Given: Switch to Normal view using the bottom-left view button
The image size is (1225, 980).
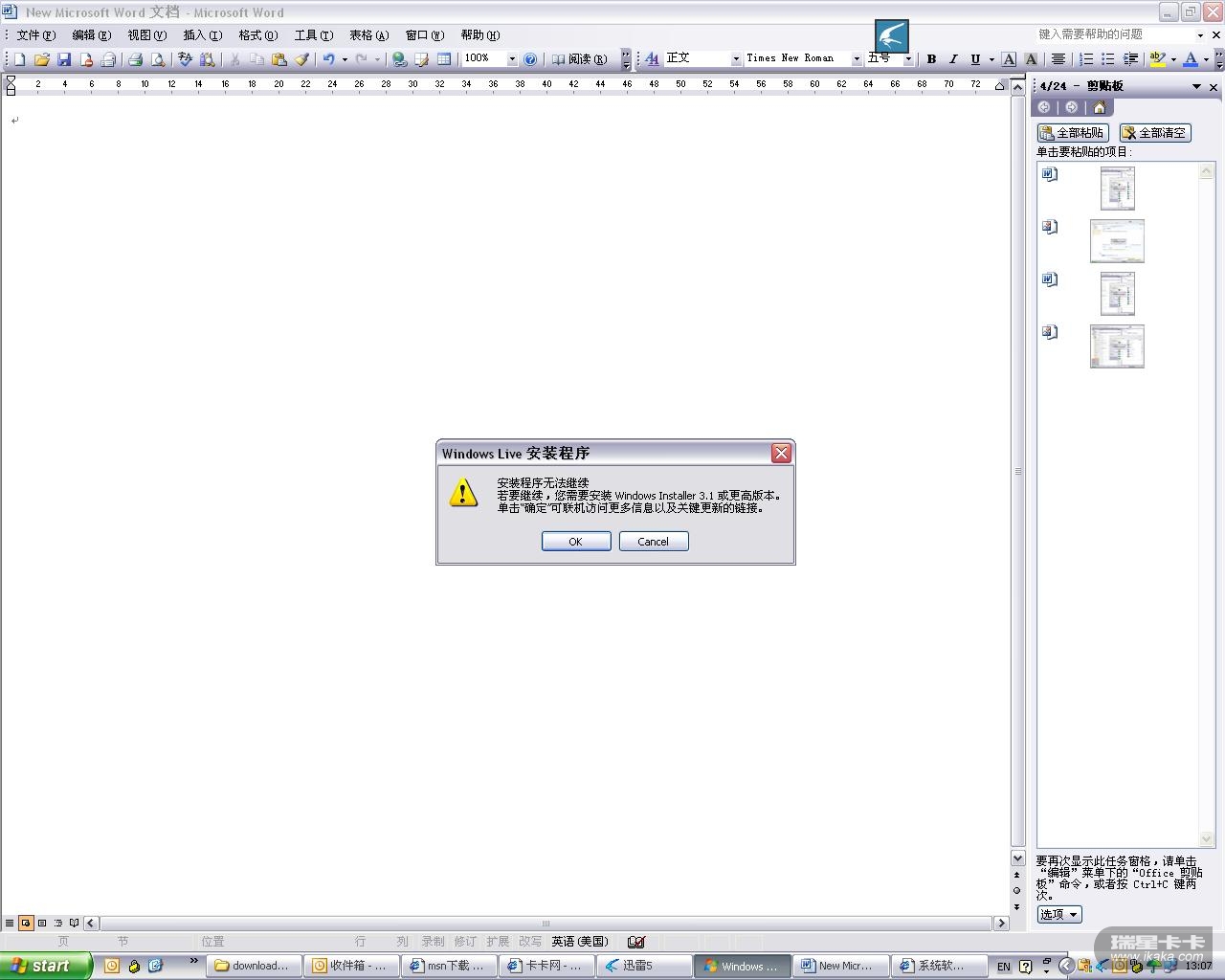Looking at the screenshot, I should (10, 924).
